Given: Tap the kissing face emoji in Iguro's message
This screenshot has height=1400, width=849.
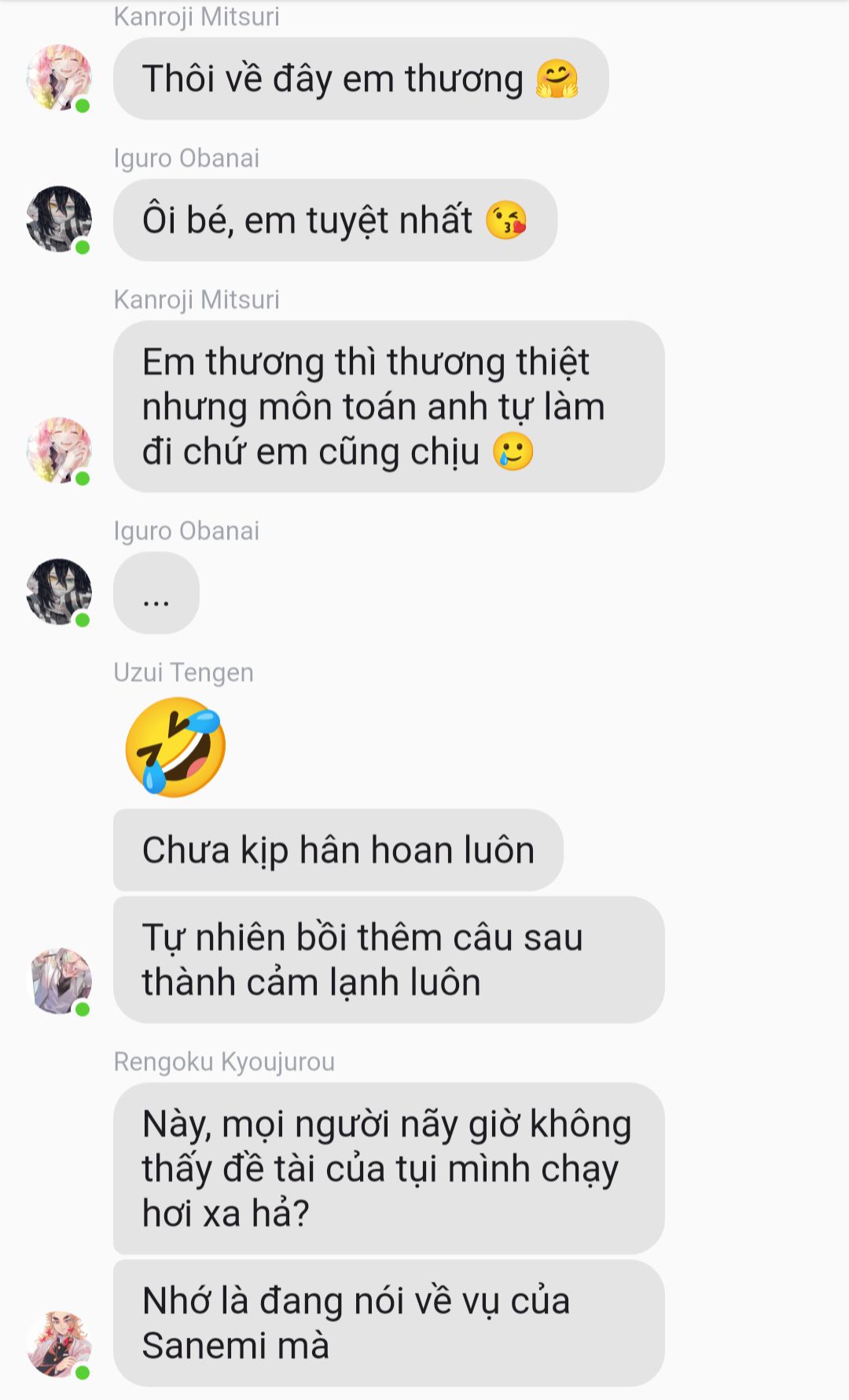Looking at the screenshot, I should (506, 220).
